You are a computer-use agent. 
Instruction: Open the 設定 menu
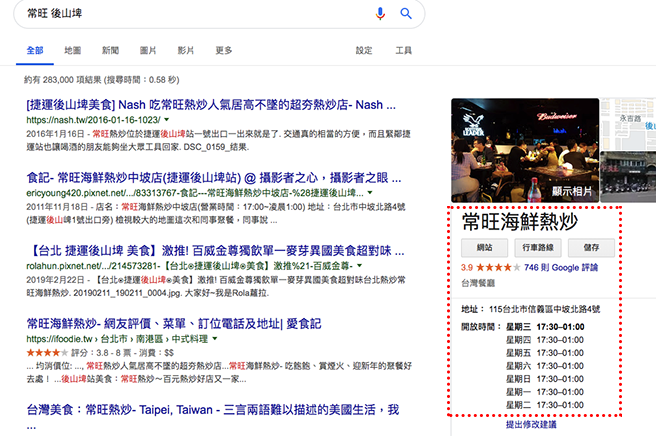(365, 50)
